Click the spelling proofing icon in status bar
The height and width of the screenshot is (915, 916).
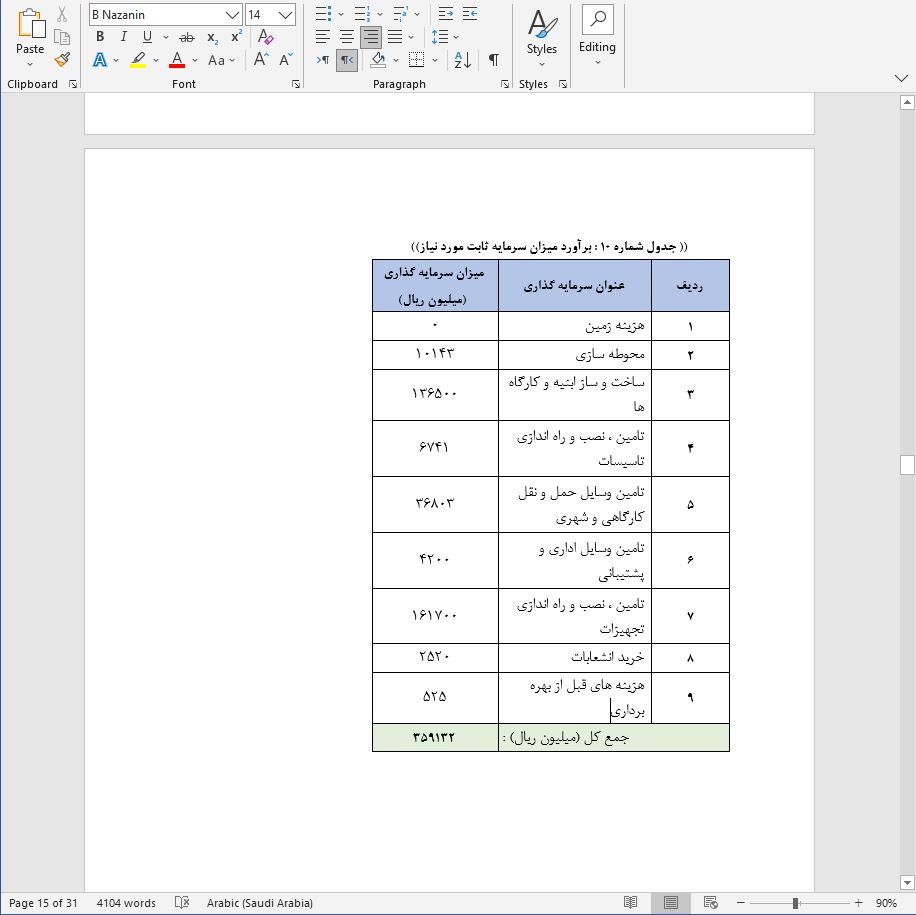(x=182, y=903)
